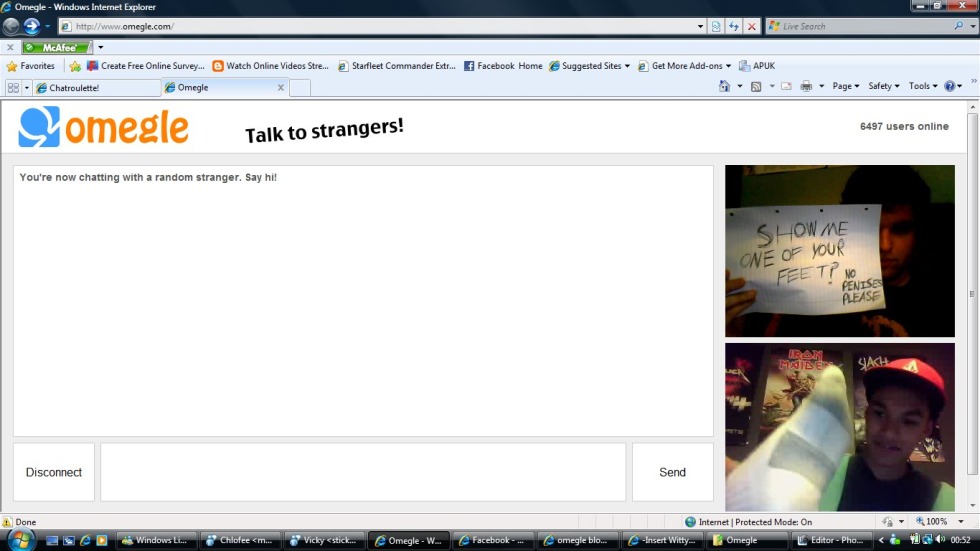
Task: Click the Add to Favorites Bar icon
Action: pyautogui.click(x=75, y=66)
